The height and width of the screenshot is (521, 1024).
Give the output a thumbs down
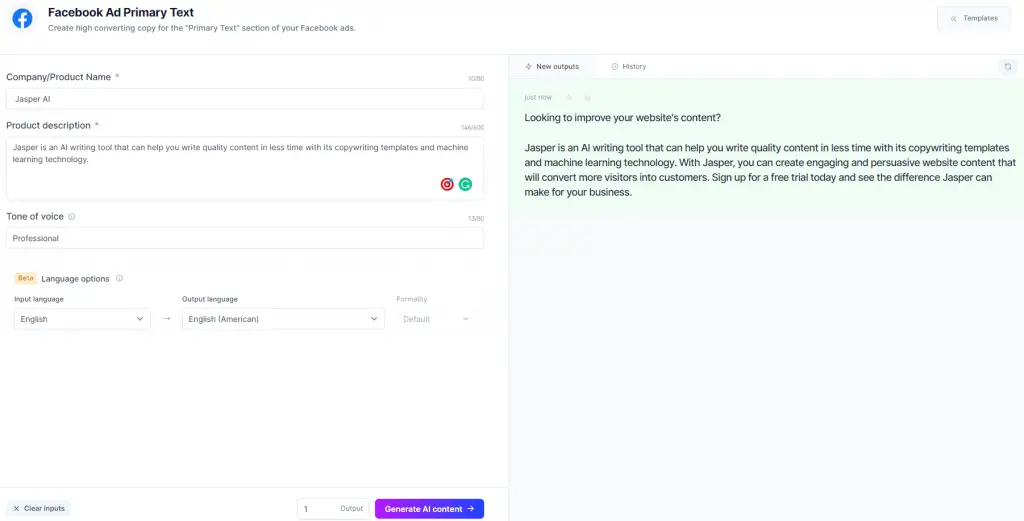(x=587, y=98)
